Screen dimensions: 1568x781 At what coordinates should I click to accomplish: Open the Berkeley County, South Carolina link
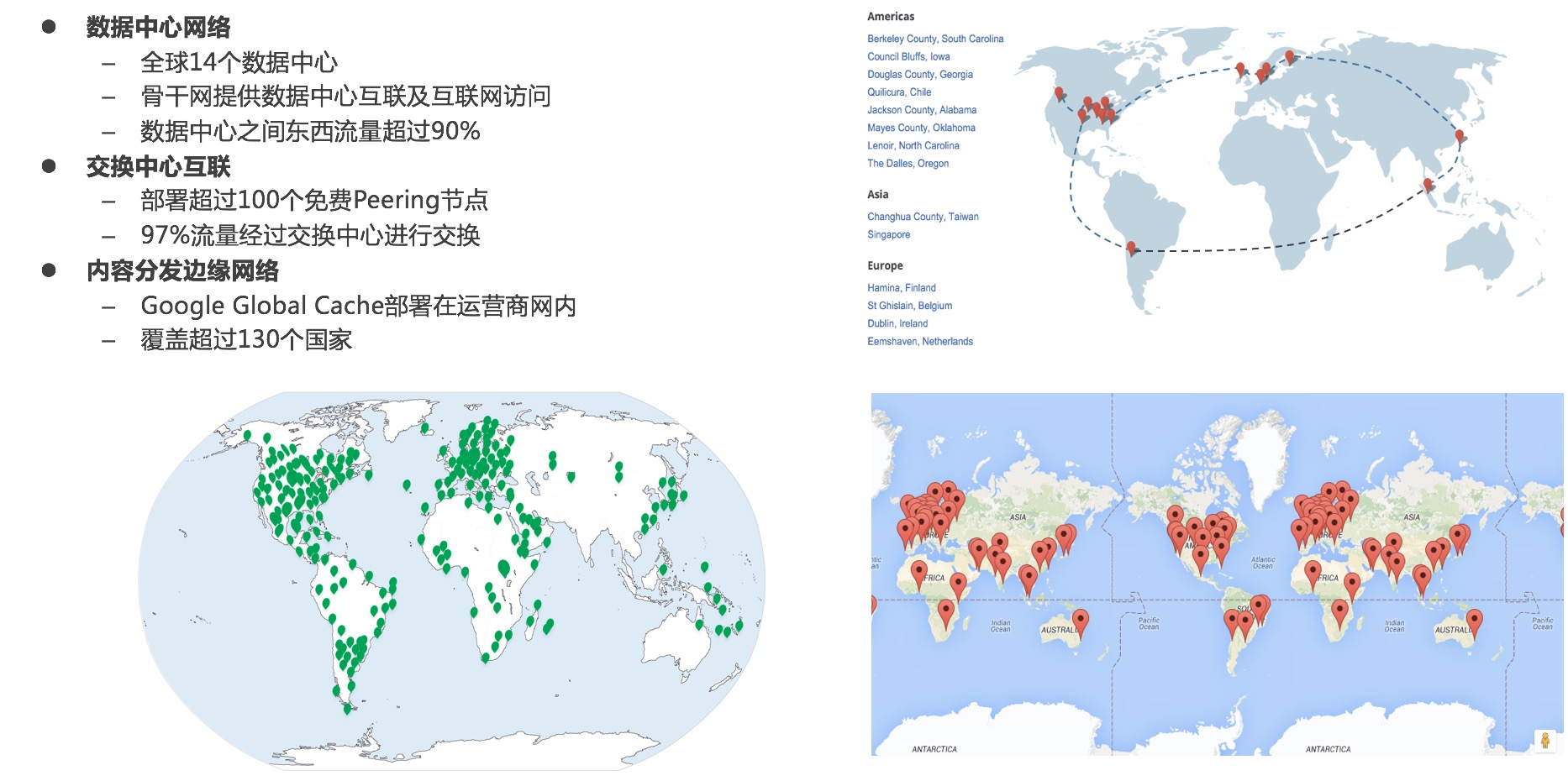point(934,39)
